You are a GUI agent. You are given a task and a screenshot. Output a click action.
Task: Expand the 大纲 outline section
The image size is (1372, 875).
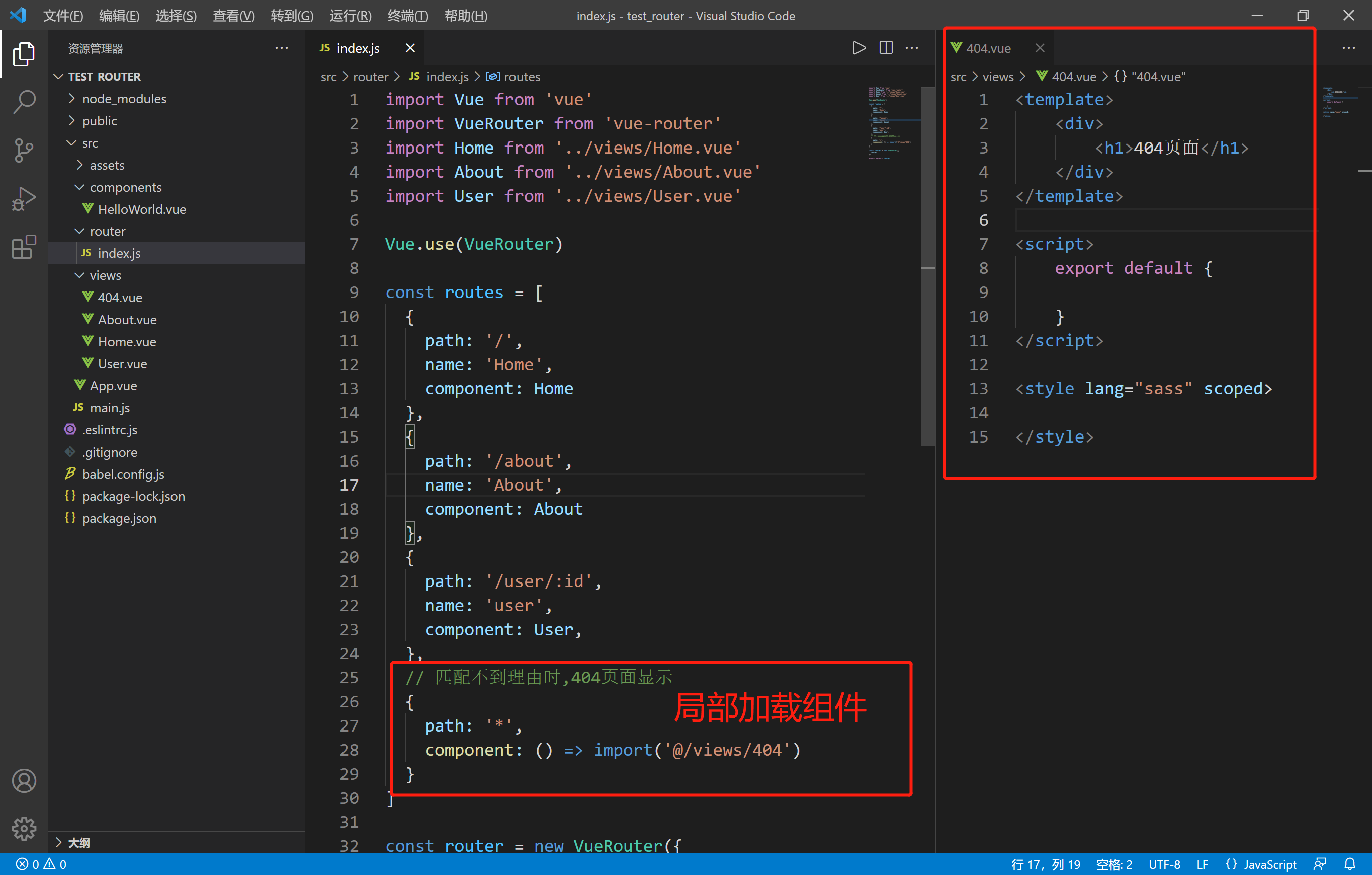point(79,842)
